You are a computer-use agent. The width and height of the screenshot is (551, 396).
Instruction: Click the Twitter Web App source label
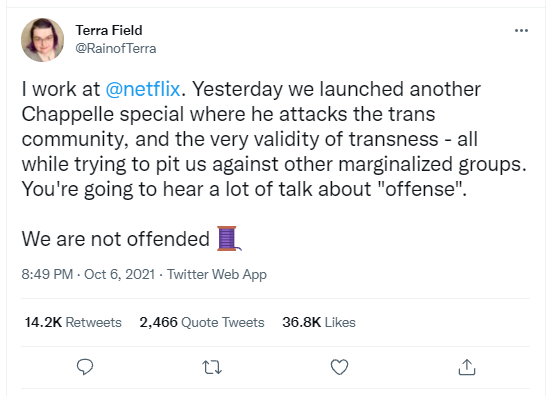[x=217, y=274]
